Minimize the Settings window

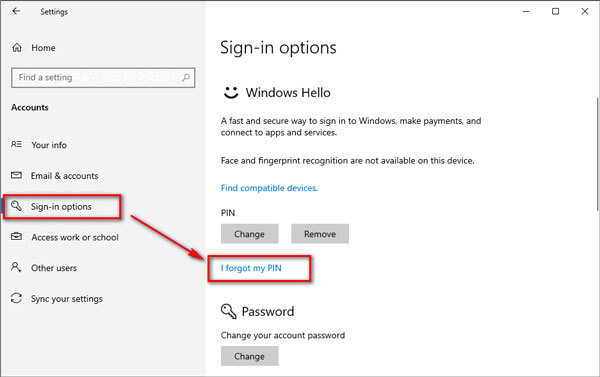(526, 11)
